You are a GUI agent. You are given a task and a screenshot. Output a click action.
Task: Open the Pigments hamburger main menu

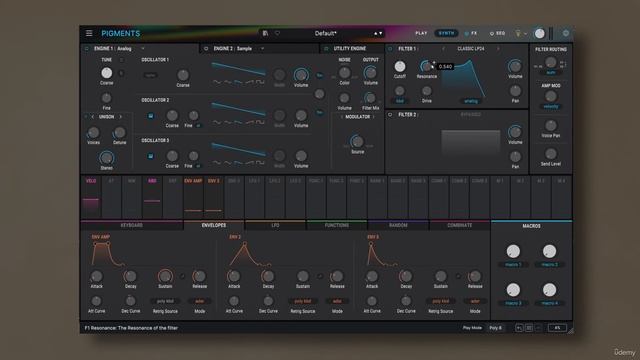pos(89,33)
